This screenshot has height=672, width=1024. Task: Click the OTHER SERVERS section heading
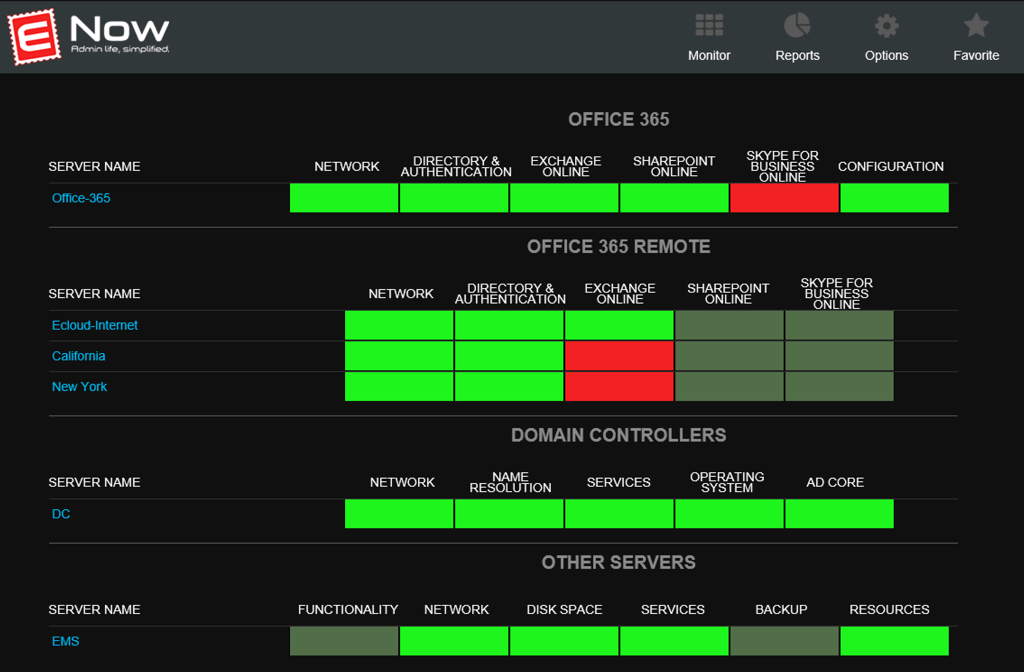pos(618,563)
